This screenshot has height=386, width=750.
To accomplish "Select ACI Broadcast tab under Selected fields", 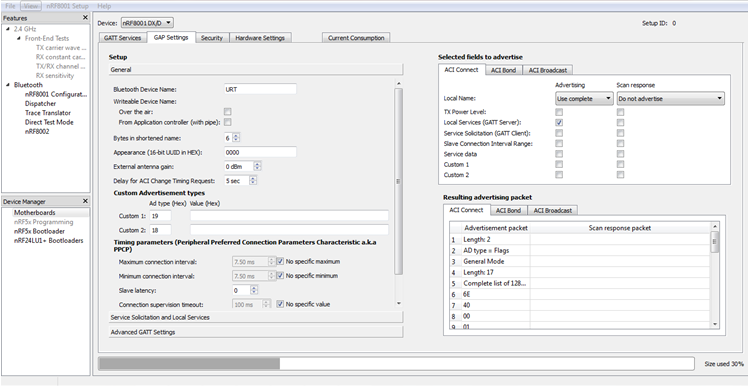I will pyautogui.click(x=548, y=70).
